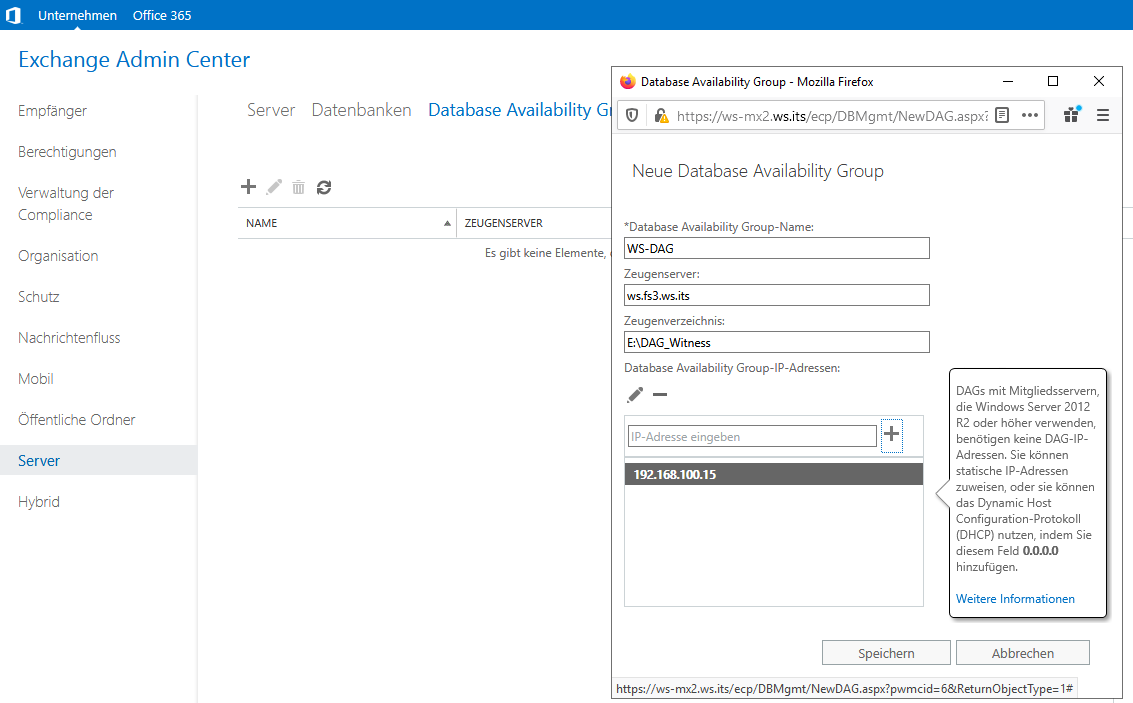Click the Zeugenserver input field
The width and height of the screenshot is (1133, 703).
[x=777, y=295]
